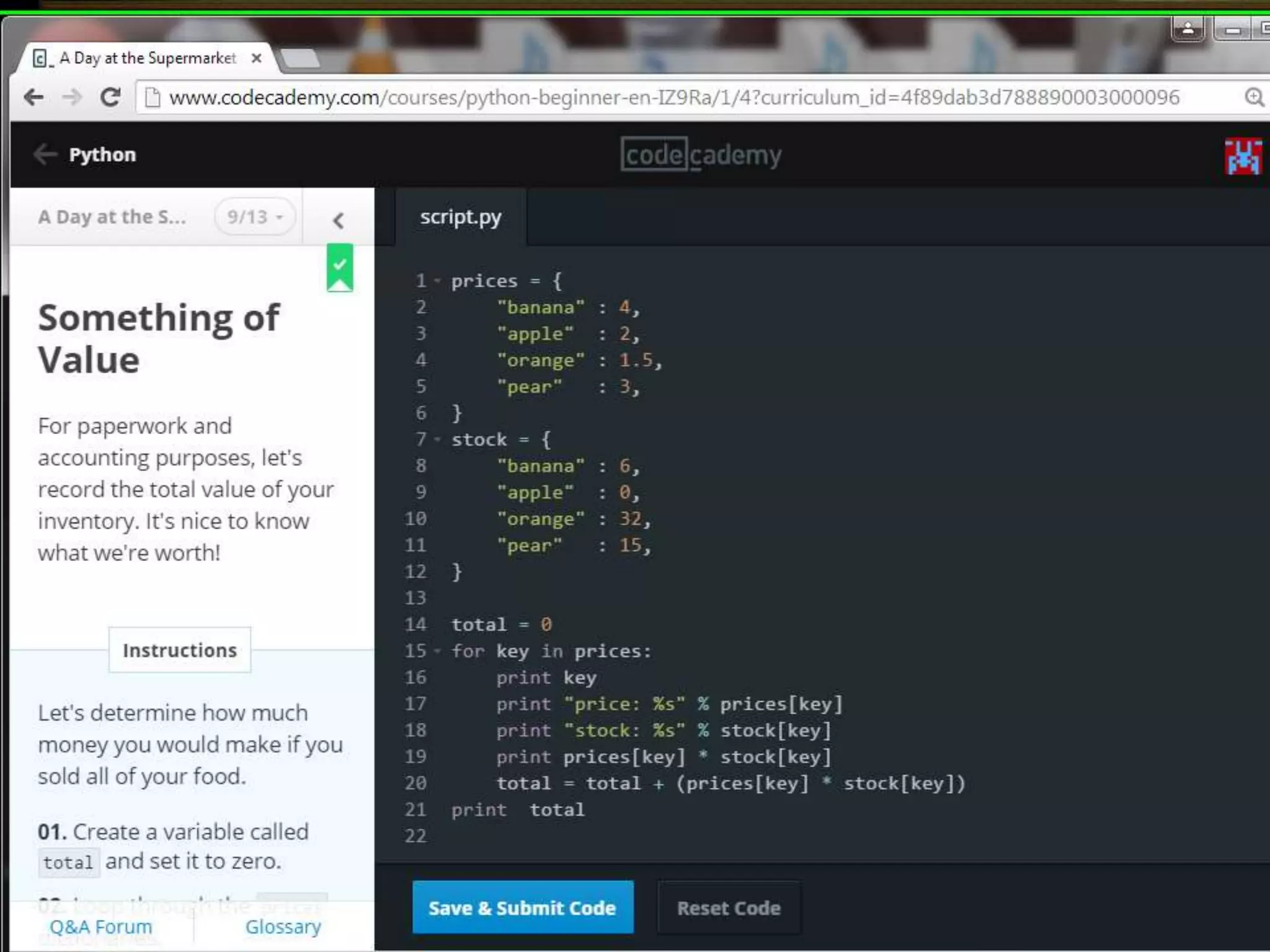Open the Q&A Forum link

pyautogui.click(x=100, y=927)
